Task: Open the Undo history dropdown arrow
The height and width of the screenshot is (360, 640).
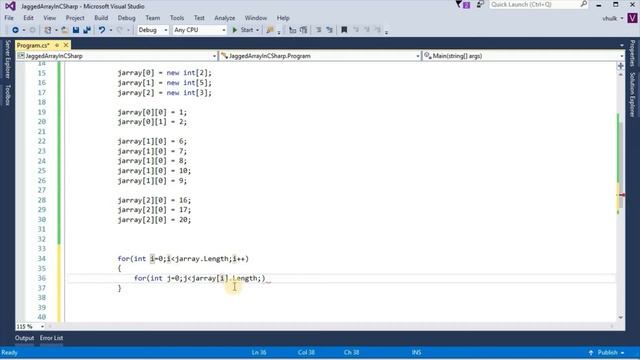Action: tap(111, 30)
